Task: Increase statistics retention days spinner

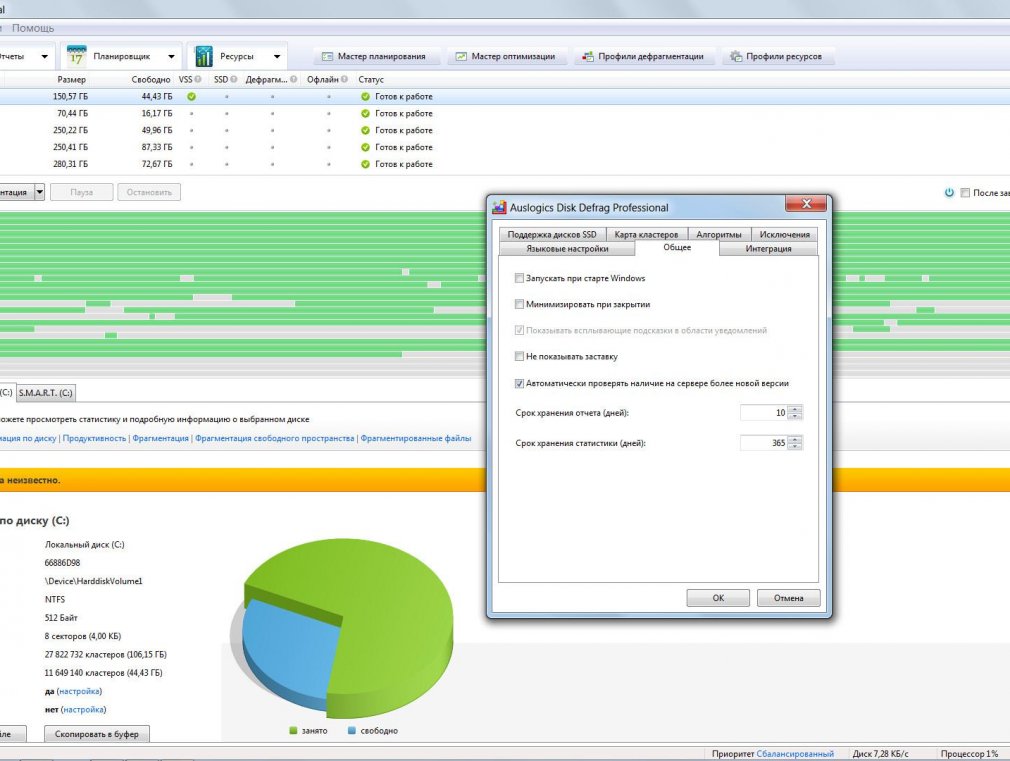Action: (796, 439)
